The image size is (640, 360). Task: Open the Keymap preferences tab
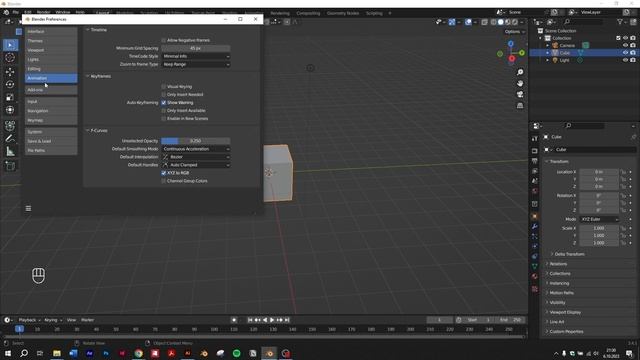coord(51,120)
